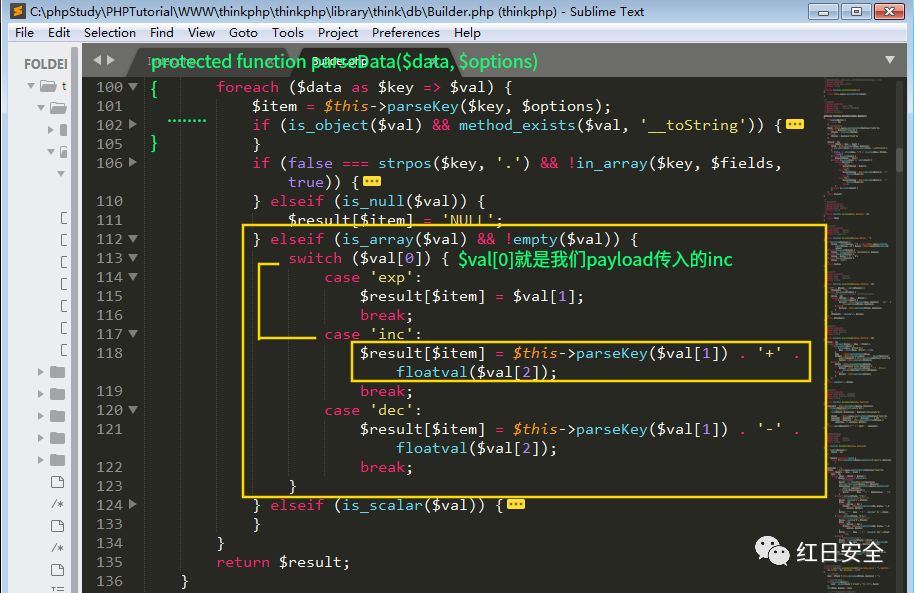
Task: Click line number 118 in gutter
Action: [x=110, y=353]
